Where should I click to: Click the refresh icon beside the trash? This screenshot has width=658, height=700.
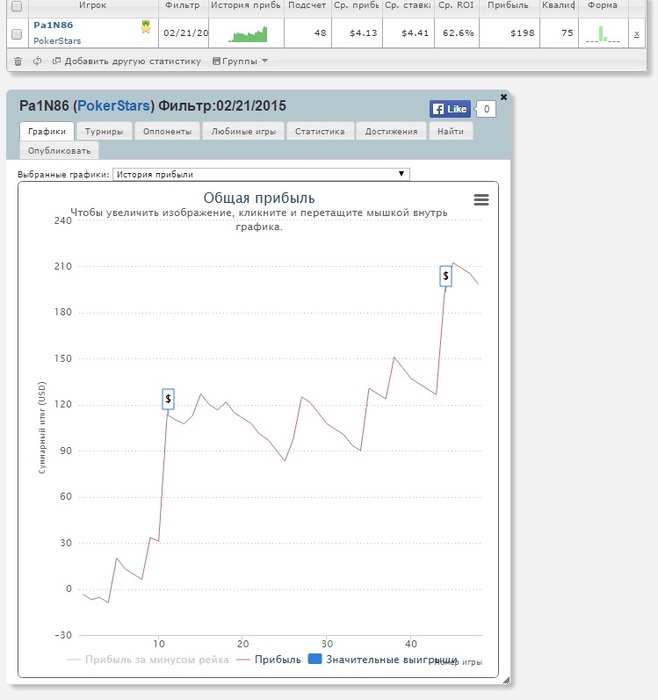pyautogui.click(x=37, y=61)
